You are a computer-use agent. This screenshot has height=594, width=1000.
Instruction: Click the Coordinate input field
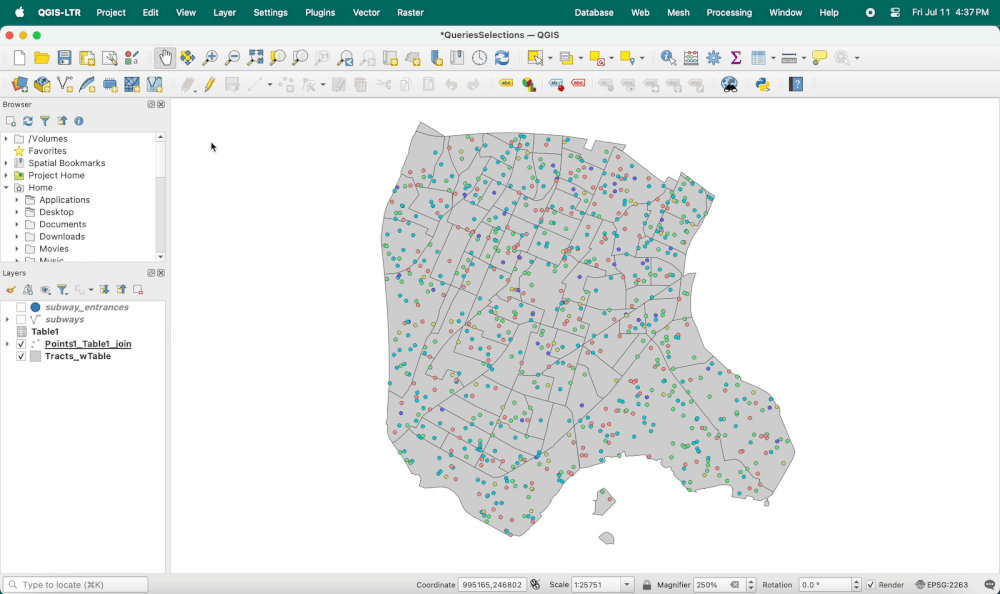tap(492, 584)
